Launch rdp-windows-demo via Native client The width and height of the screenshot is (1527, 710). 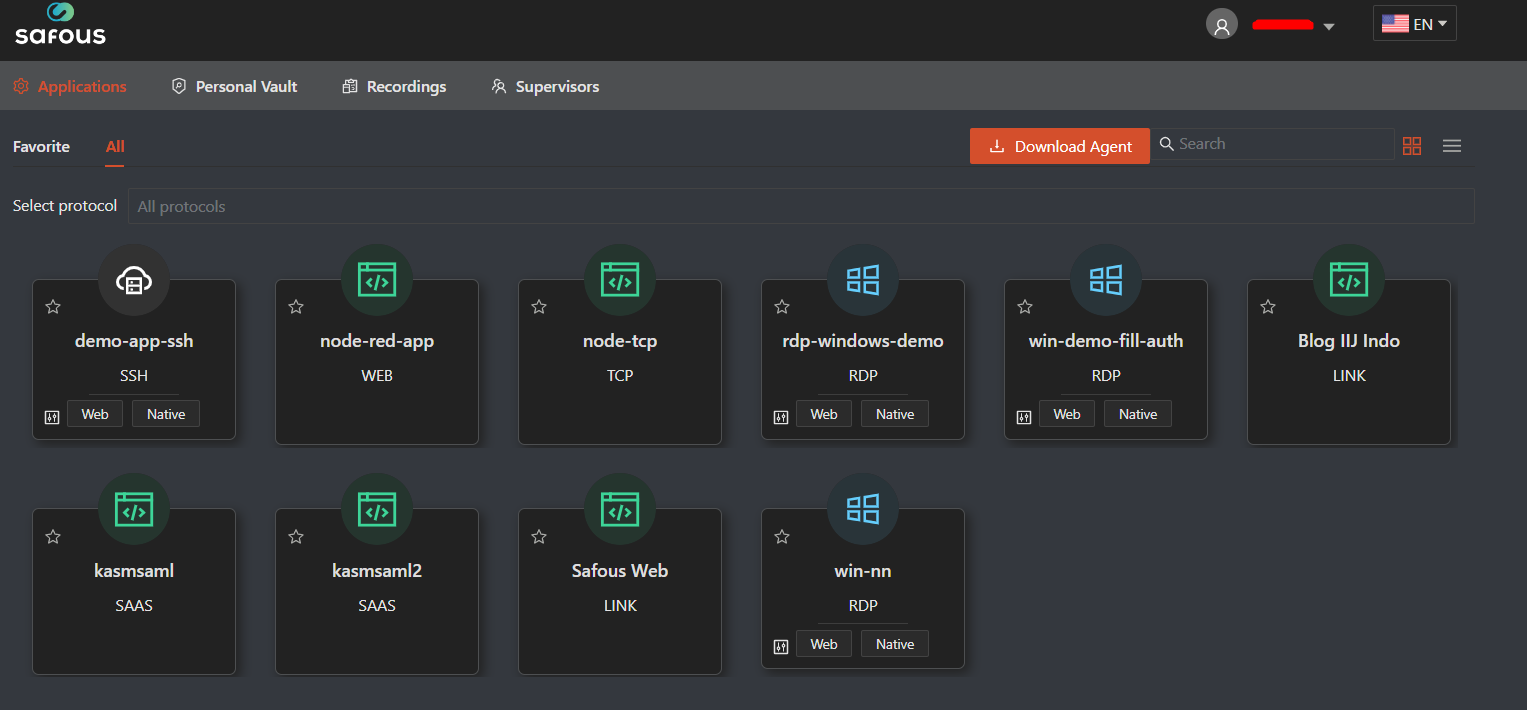[x=895, y=414]
